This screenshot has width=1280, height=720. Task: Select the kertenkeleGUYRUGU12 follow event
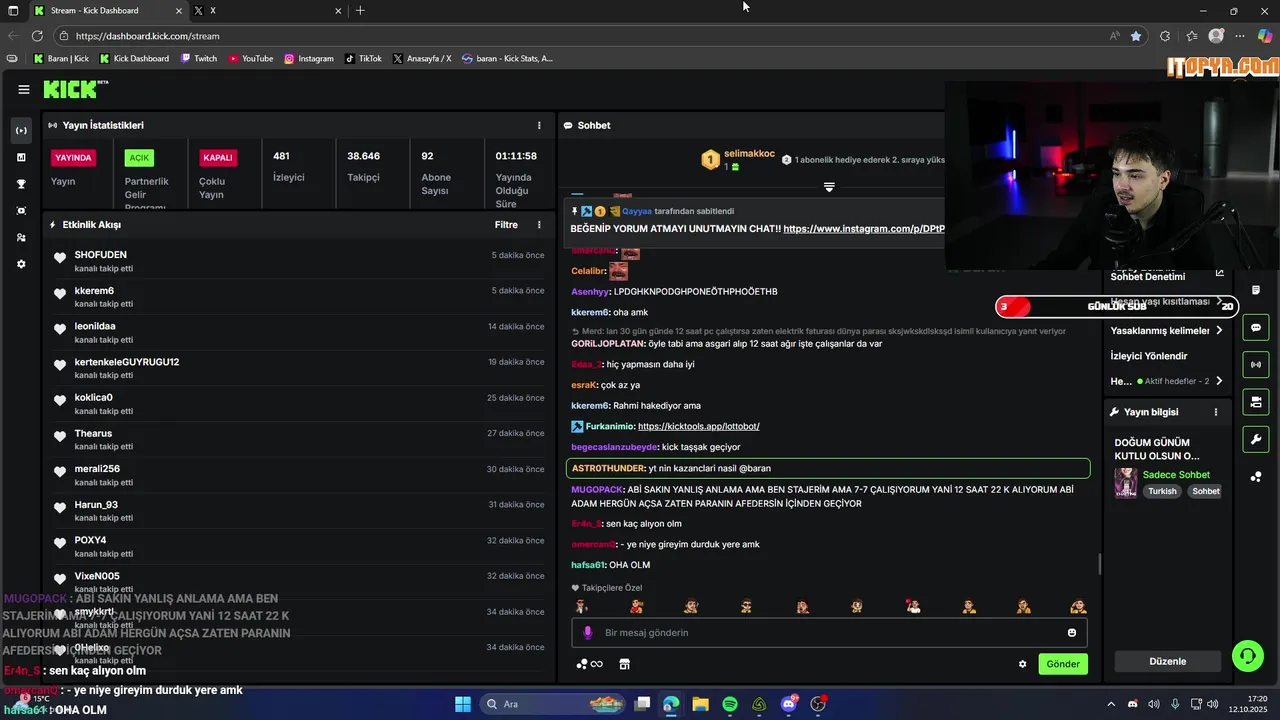click(299, 368)
